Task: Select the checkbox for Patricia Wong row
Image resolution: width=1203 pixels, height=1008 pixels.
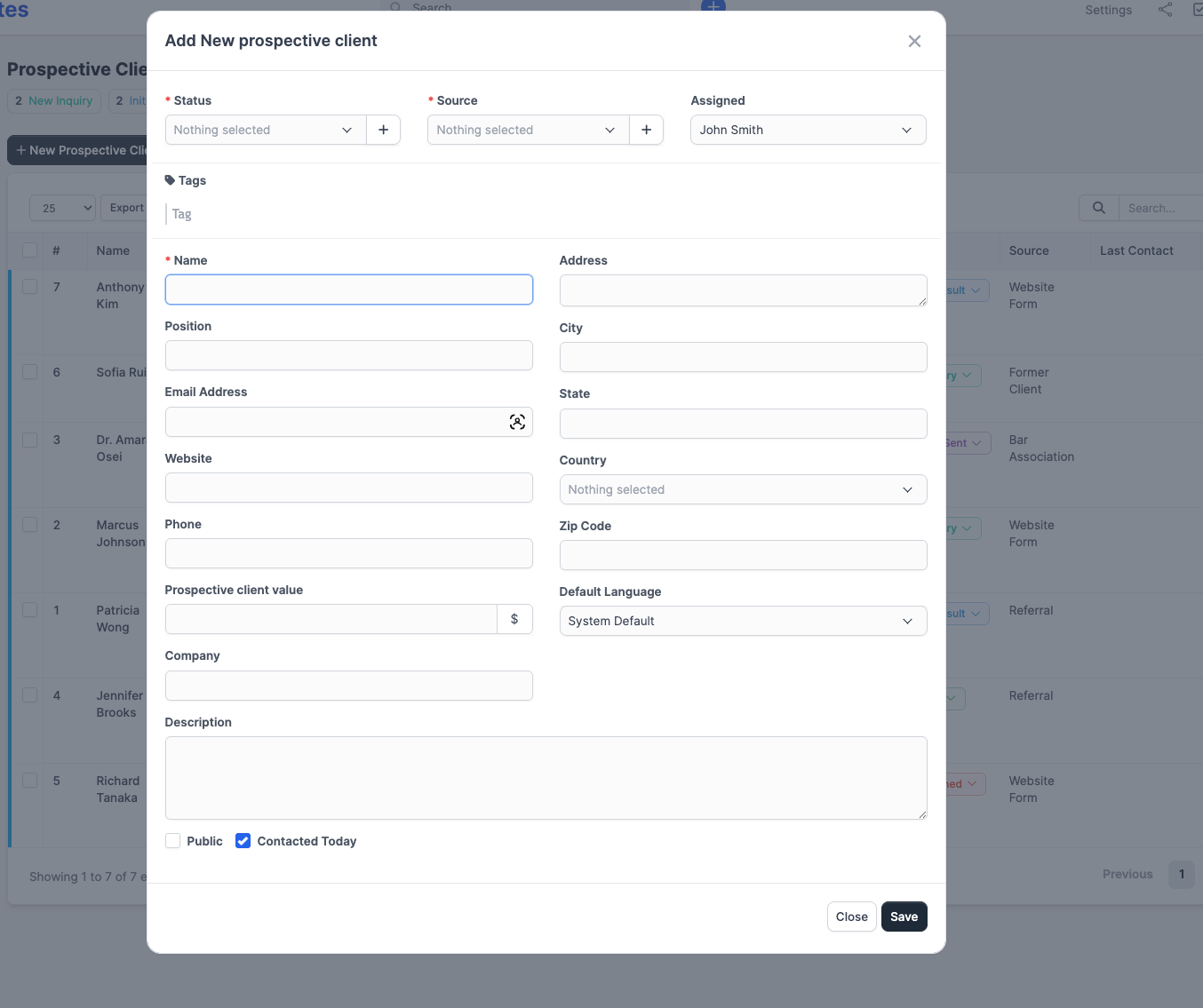Action: 30,609
